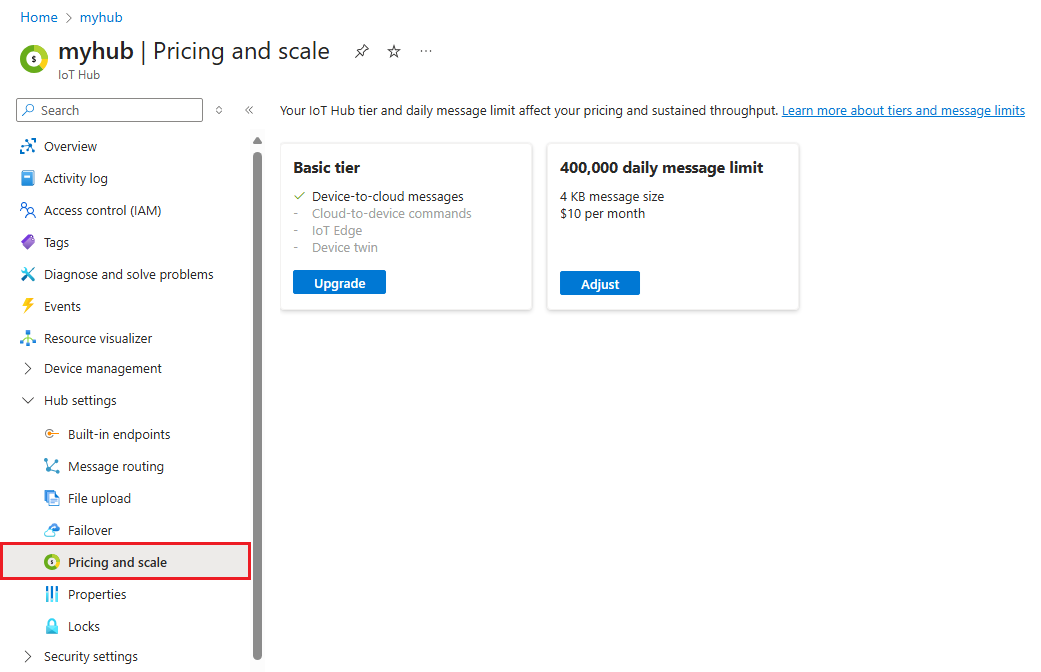Click the Message routing icon
This screenshot has width=1041, height=672.
click(x=51, y=465)
